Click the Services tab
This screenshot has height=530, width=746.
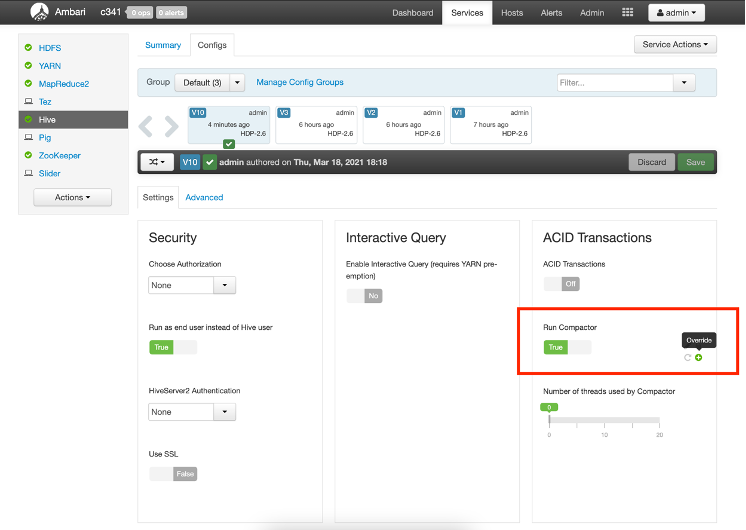[x=467, y=13]
